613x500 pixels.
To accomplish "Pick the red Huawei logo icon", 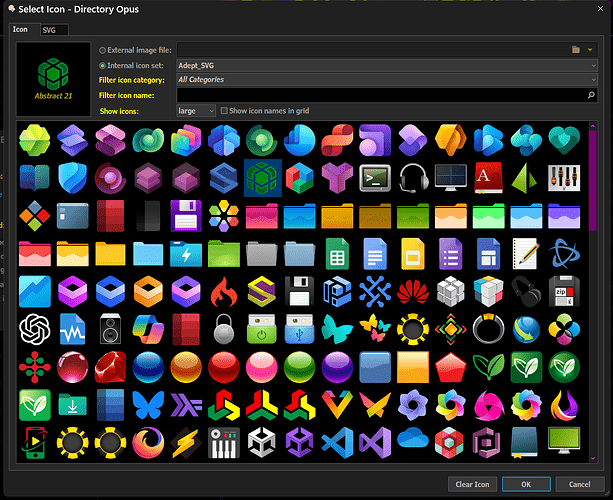I will (x=413, y=292).
